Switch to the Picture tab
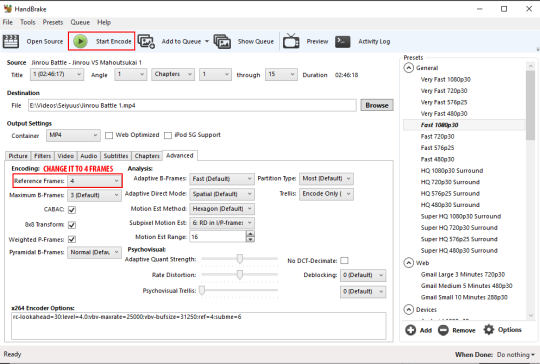 point(18,156)
